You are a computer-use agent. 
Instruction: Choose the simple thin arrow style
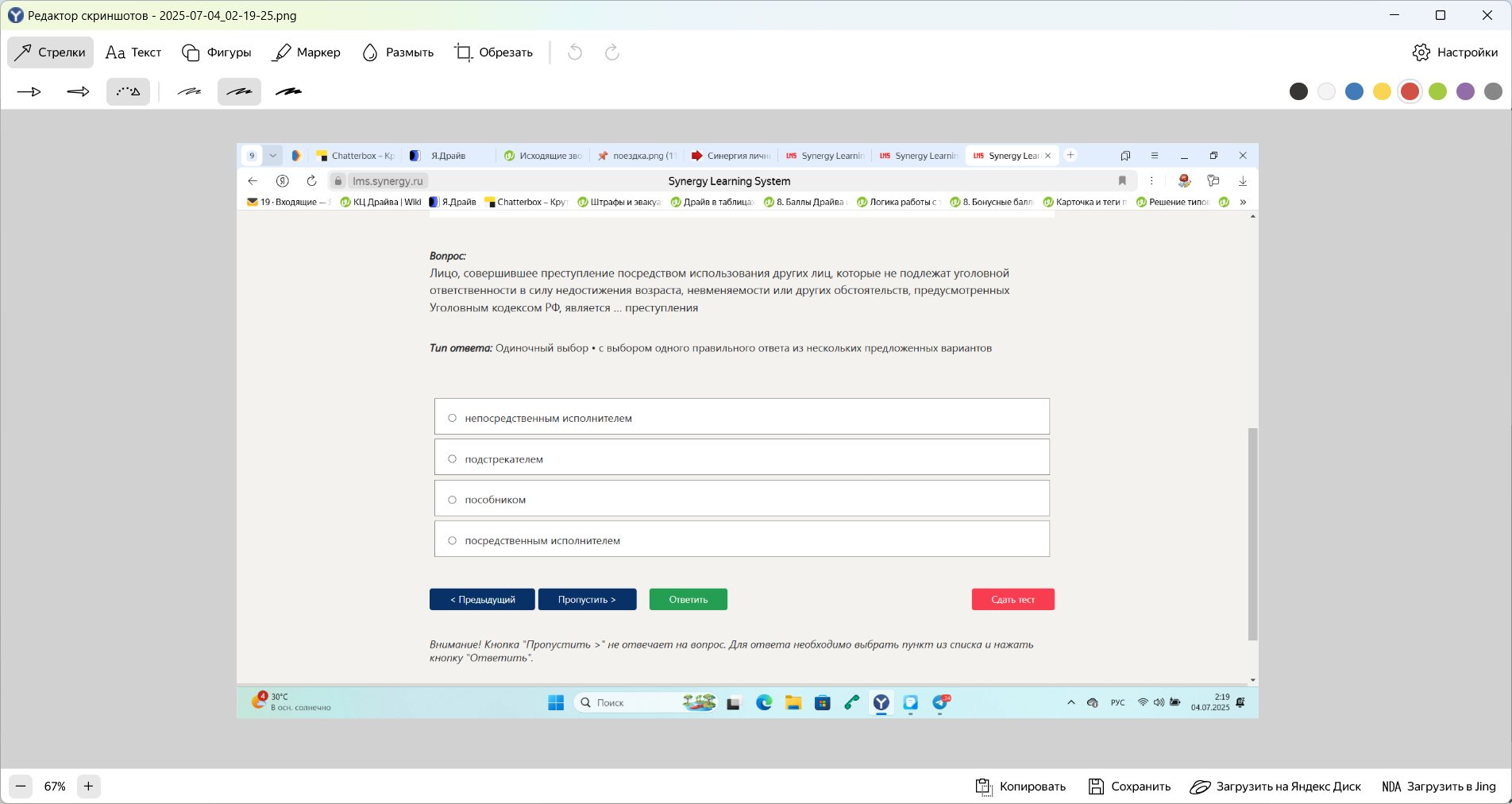(29, 92)
